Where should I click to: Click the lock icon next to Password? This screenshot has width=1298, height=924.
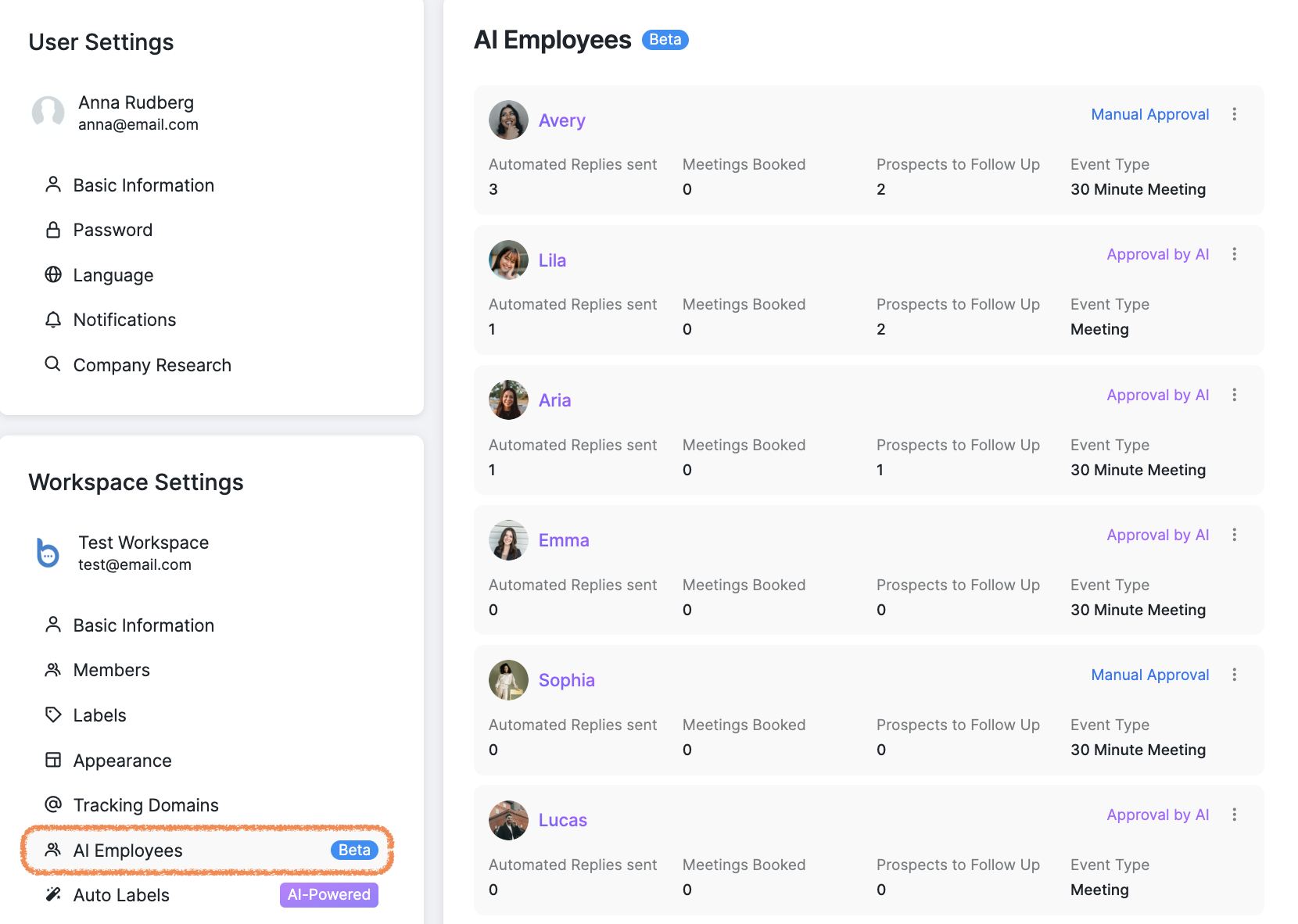[x=53, y=230]
